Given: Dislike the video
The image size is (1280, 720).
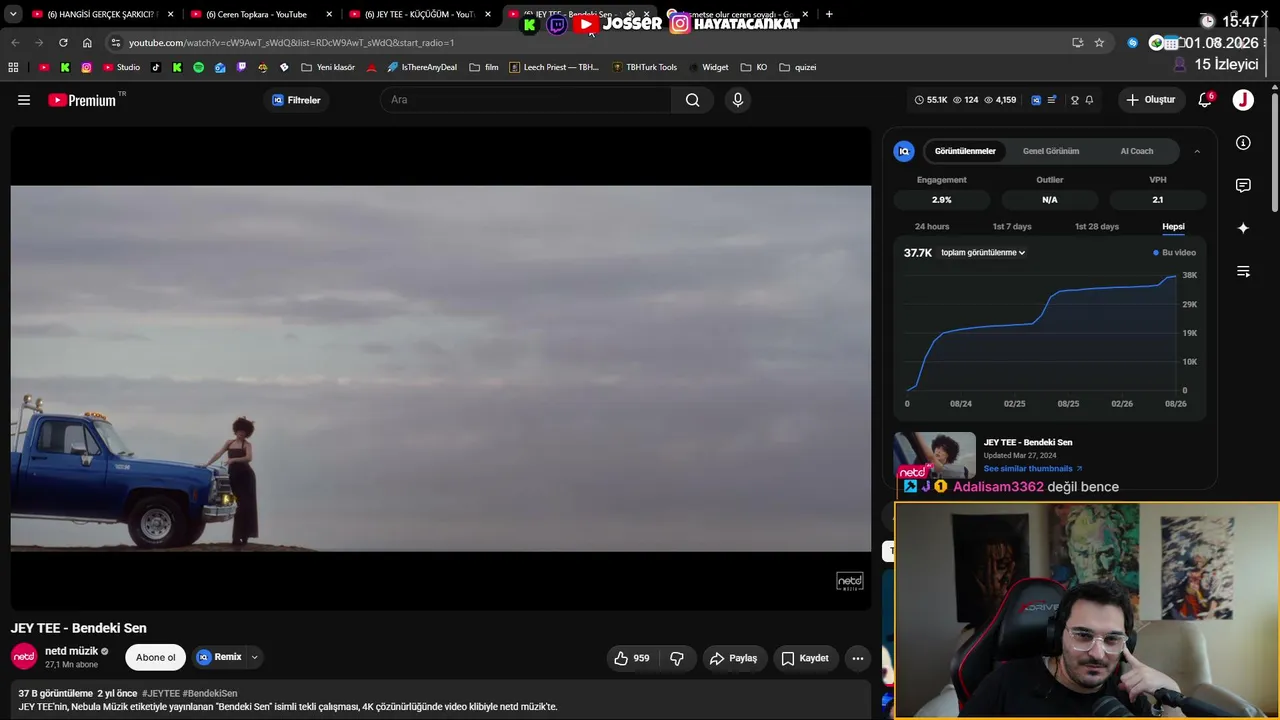Looking at the screenshot, I should [x=677, y=658].
